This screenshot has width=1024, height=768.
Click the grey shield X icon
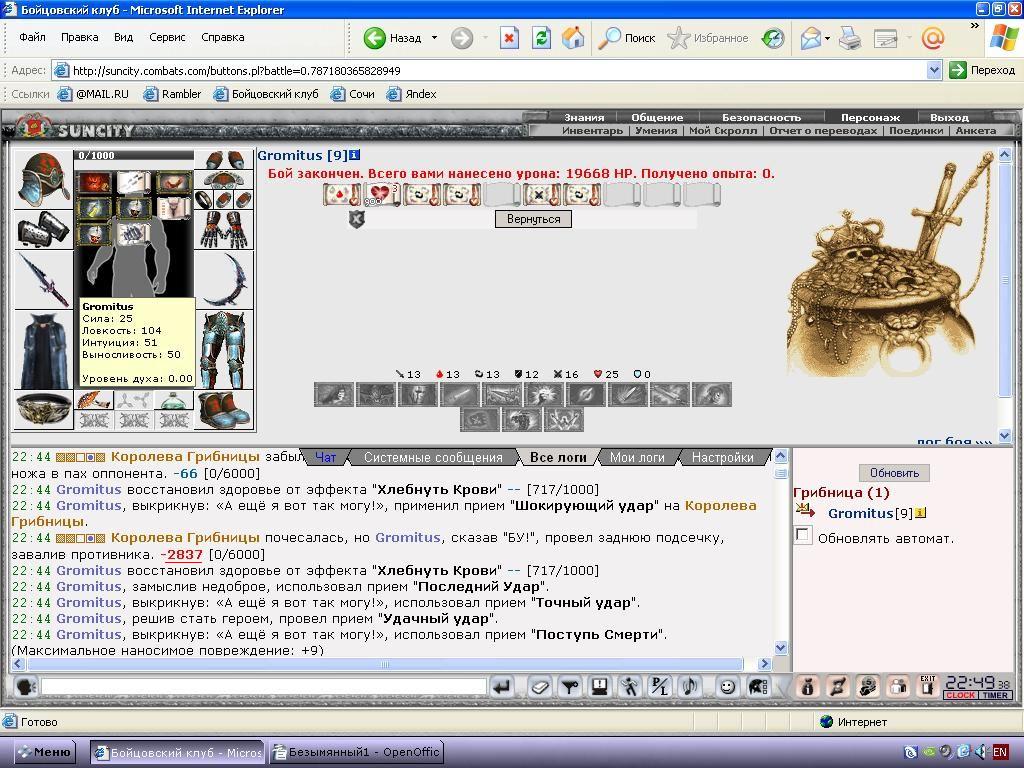[356, 219]
